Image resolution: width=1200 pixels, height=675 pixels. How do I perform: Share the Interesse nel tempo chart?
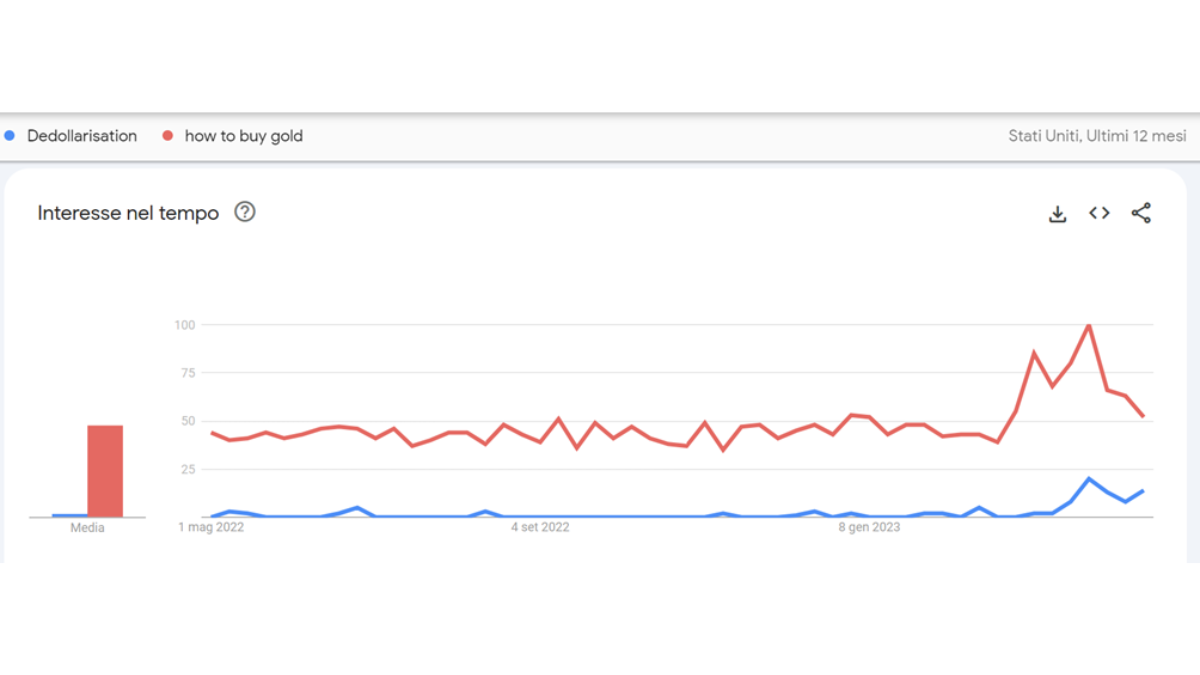pyautogui.click(x=1141, y=213)
